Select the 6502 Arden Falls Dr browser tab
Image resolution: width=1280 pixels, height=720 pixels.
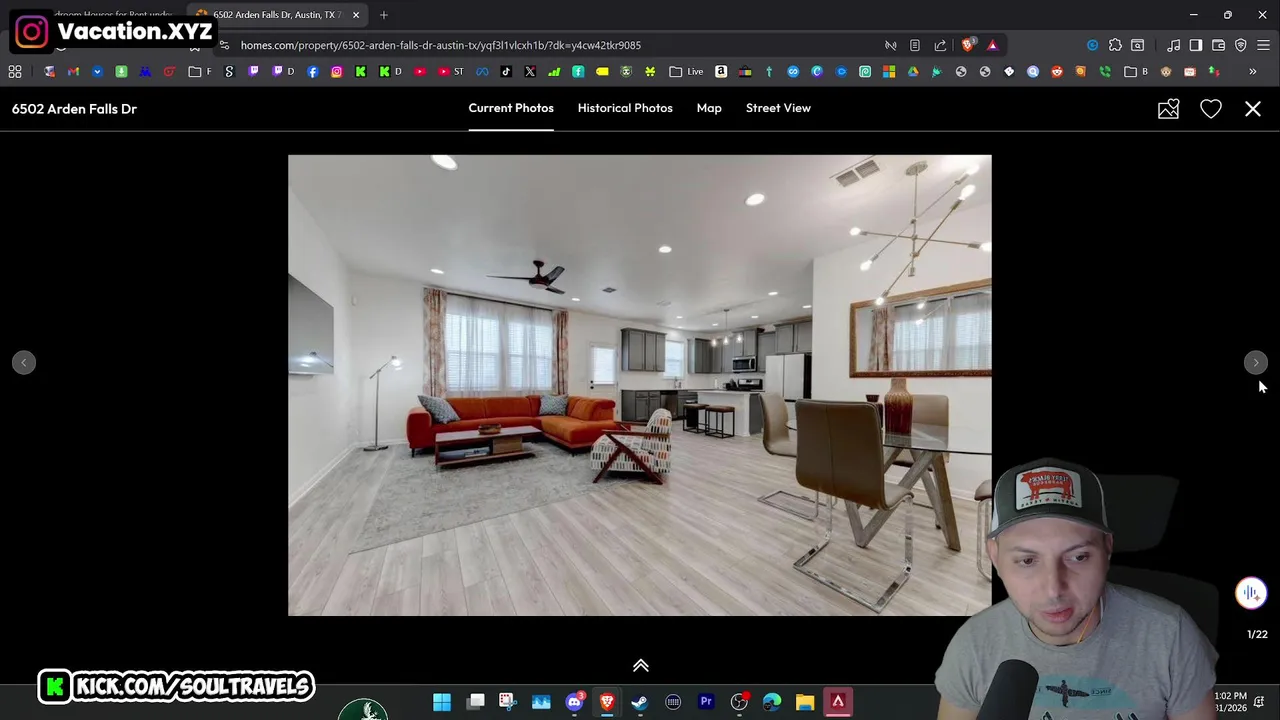coord(275,15)
